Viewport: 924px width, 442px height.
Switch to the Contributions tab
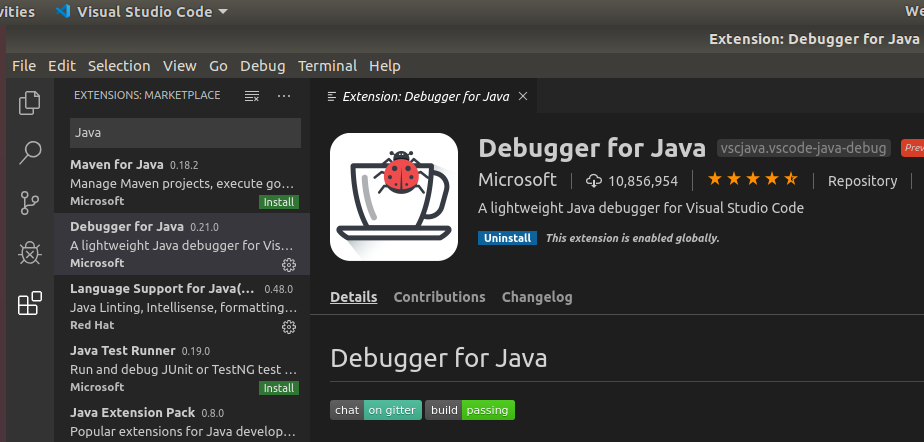tap(440, 297)
